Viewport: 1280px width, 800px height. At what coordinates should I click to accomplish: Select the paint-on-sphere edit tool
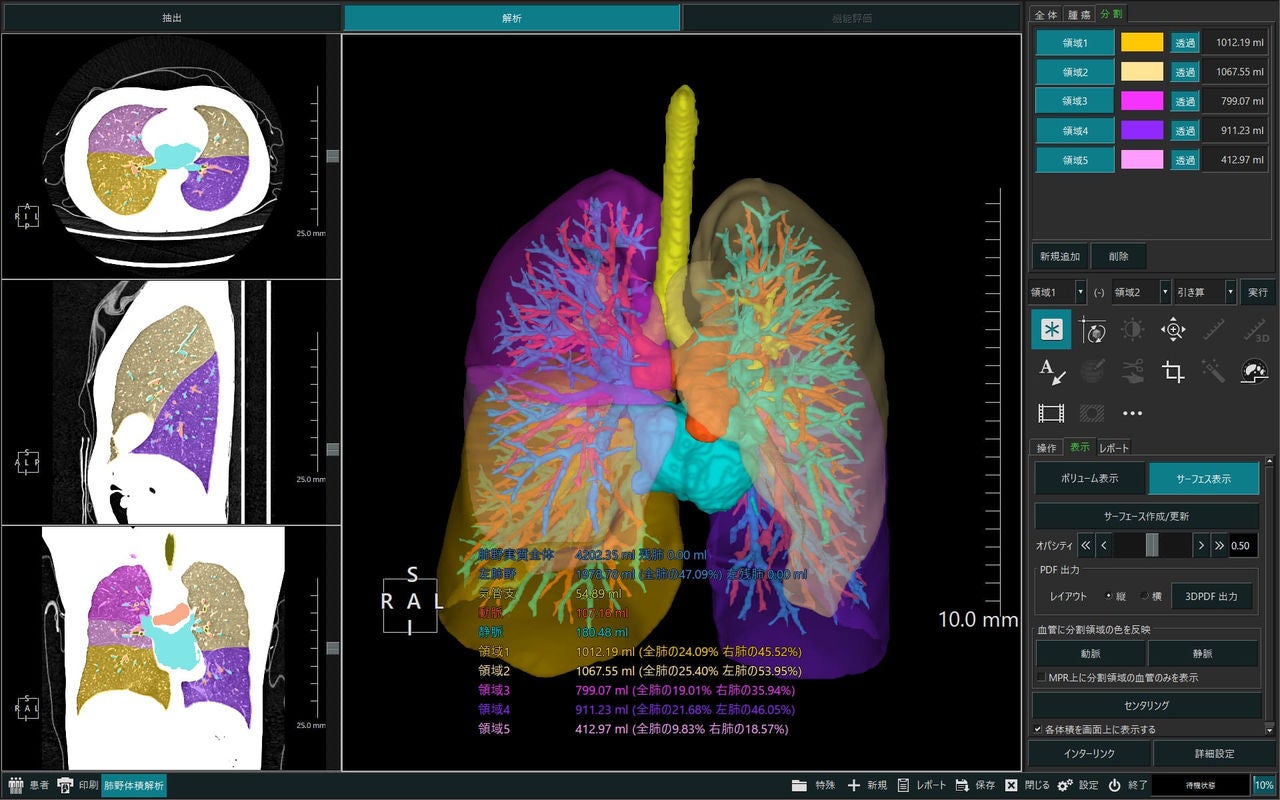tap(1092, 371)
